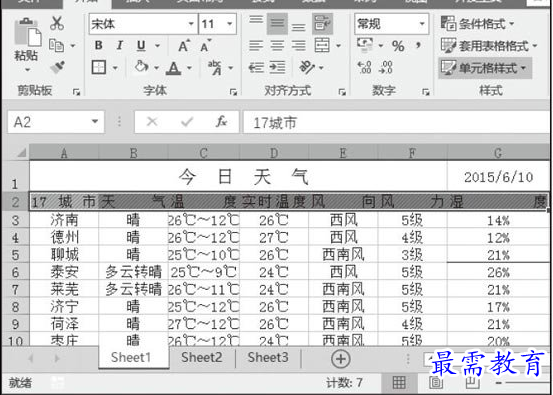Select row header 5
The width and height of the screenshot is (553, 395).
(x=15, y=255)
